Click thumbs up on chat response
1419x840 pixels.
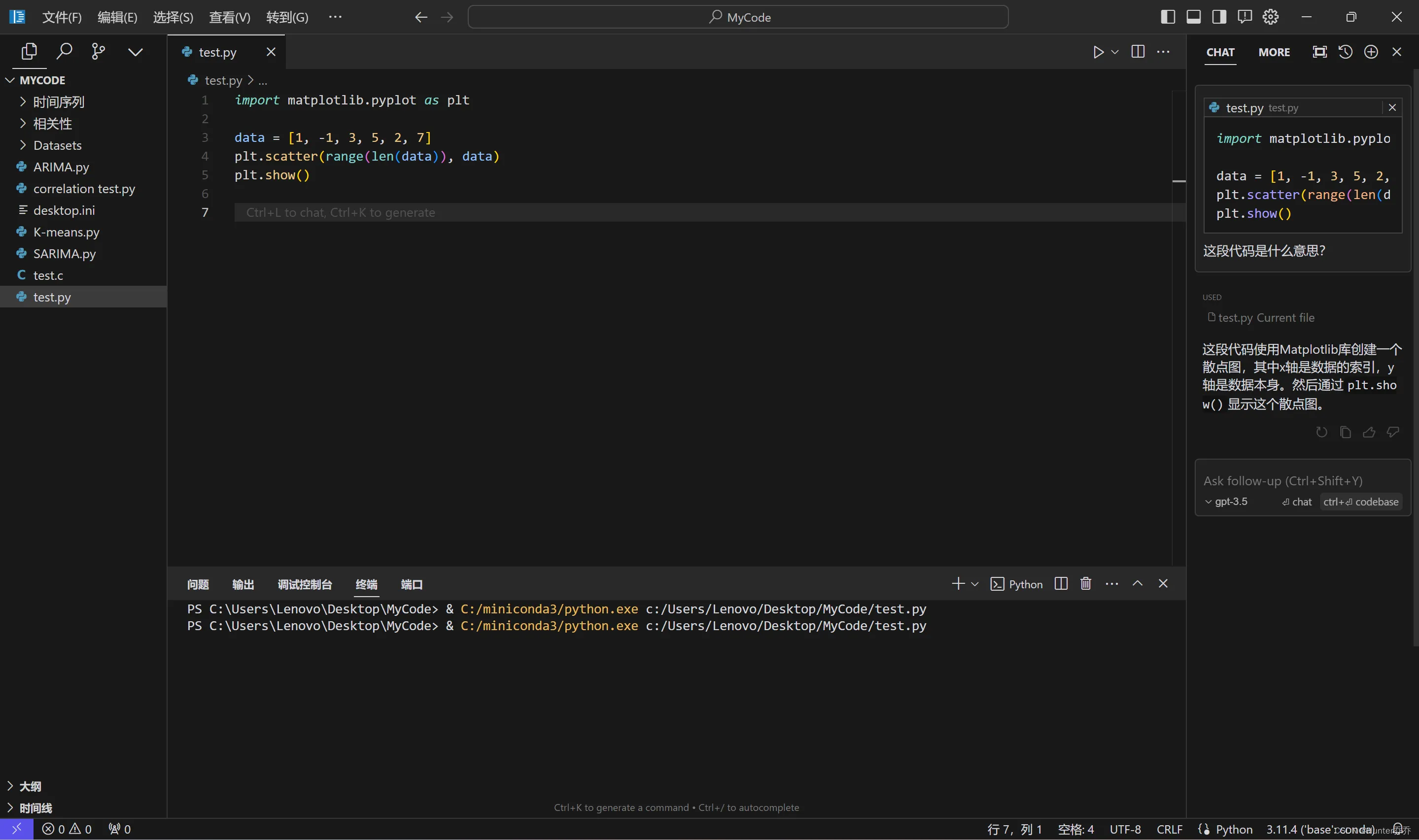(x=1369, y=433)
